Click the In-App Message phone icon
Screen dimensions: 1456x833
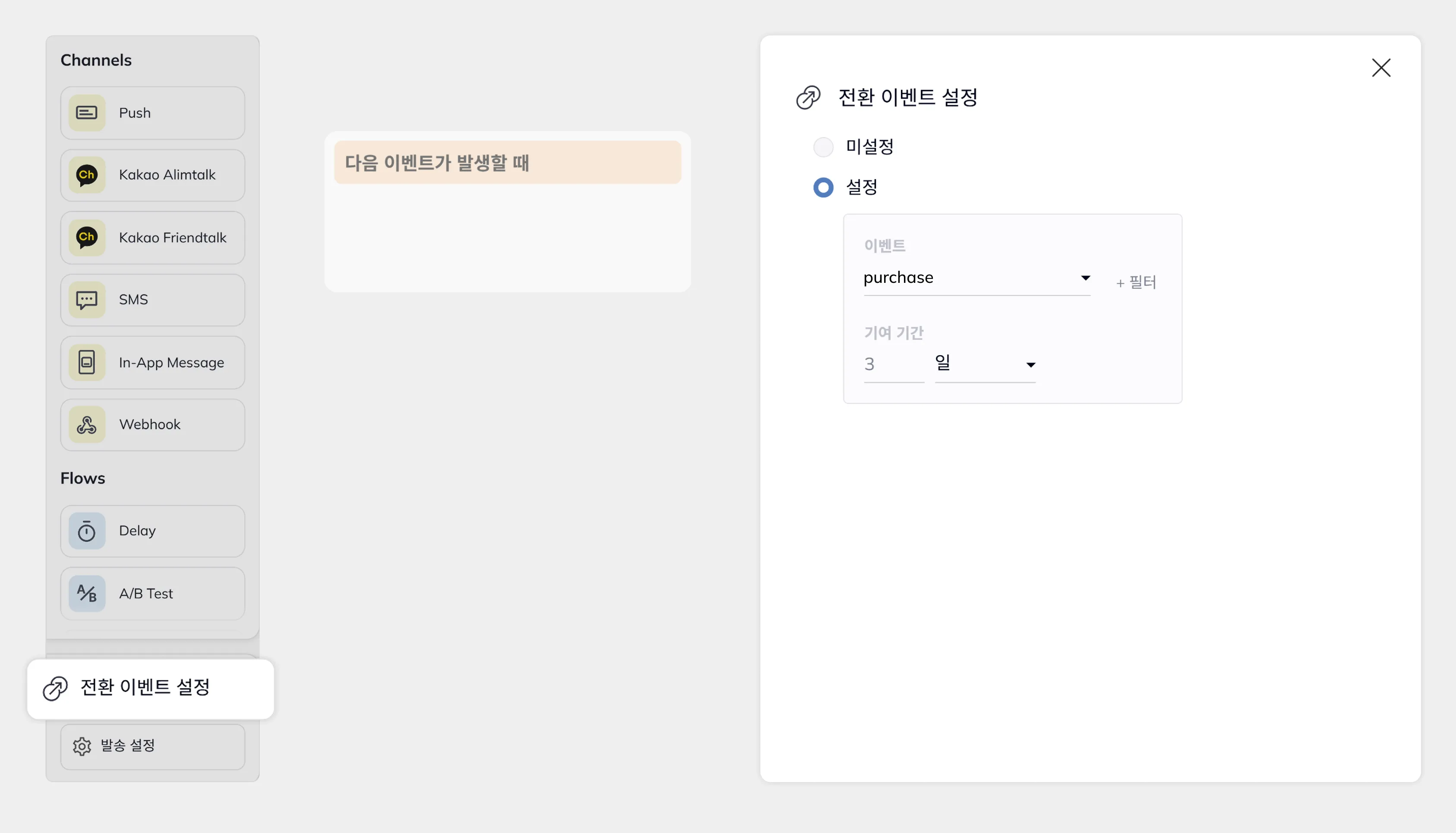87,362
